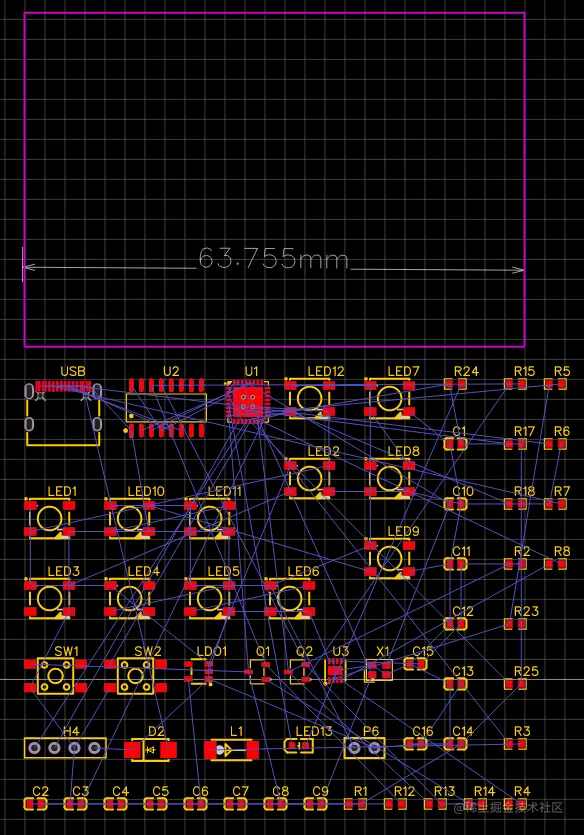
Task: Select the R5 resistor
Action: click(x=555, y=383)
